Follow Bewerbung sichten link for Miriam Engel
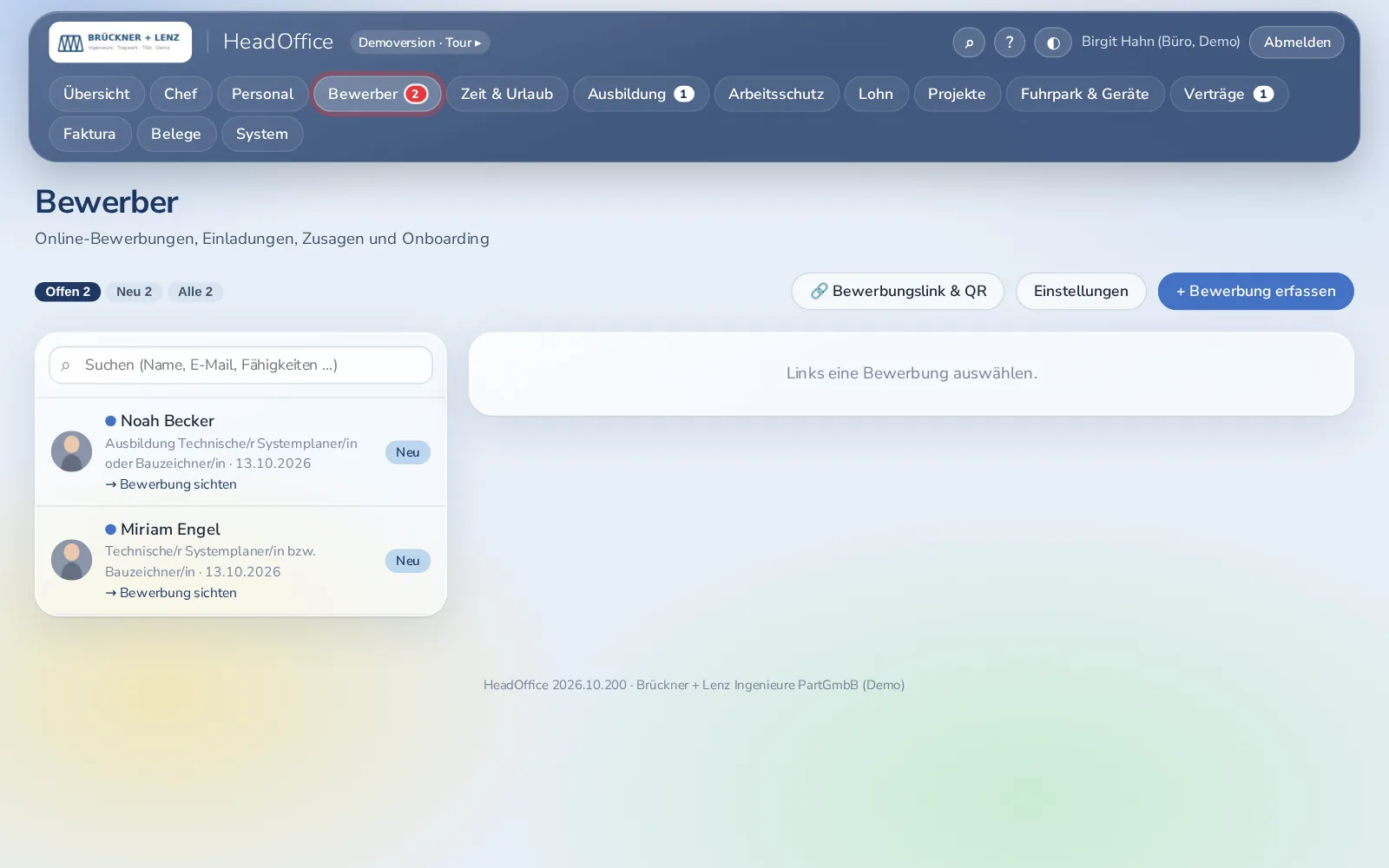1389x868 pixels. click(171, 593)
